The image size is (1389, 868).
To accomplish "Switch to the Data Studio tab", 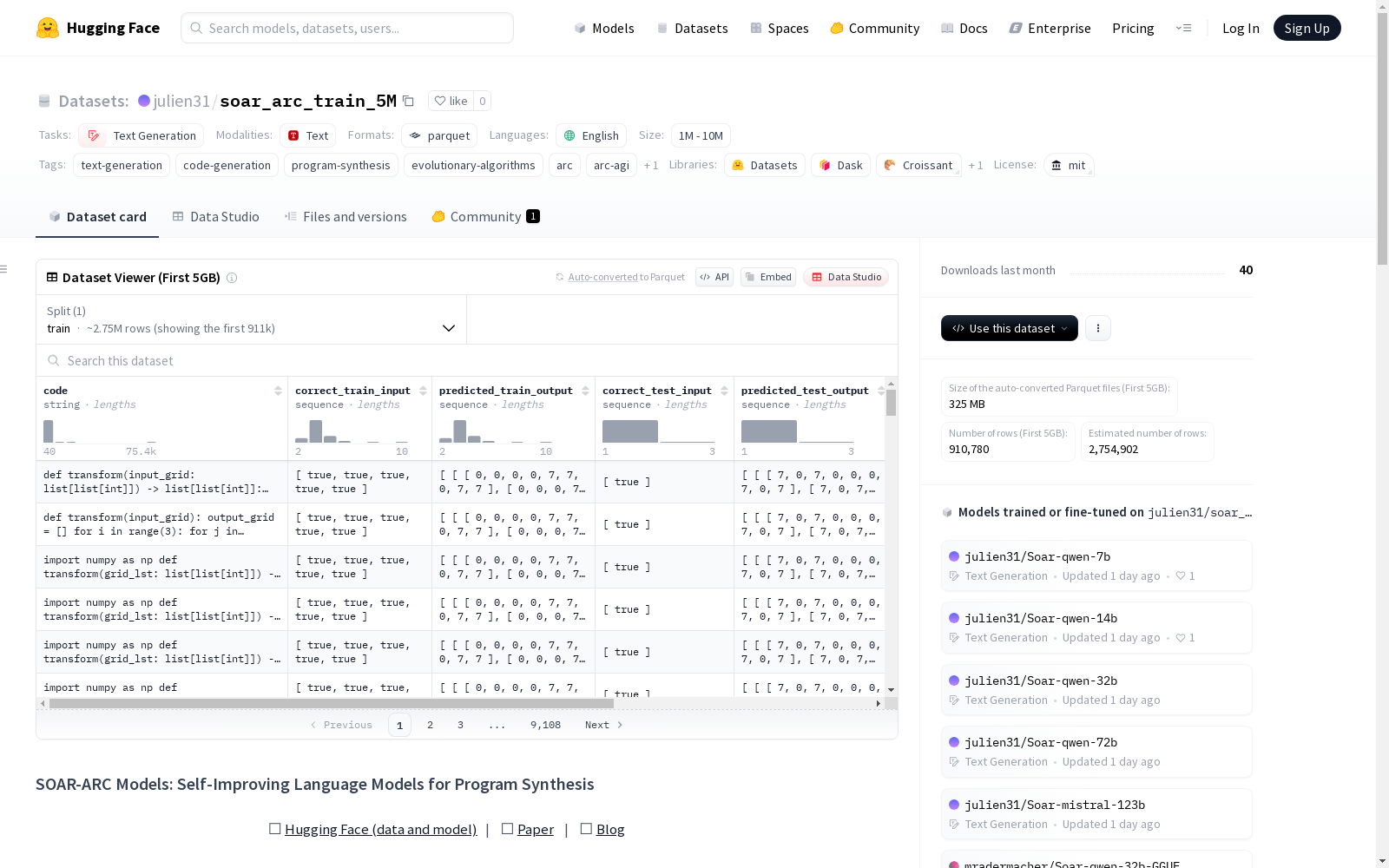I will (215, 217).
